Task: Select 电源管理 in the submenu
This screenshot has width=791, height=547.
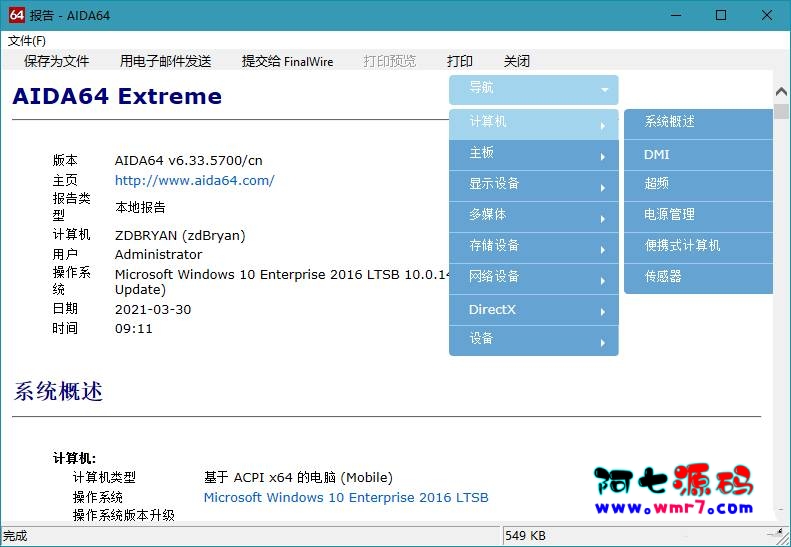Action: pyautogui.click(x=698, y=217)
